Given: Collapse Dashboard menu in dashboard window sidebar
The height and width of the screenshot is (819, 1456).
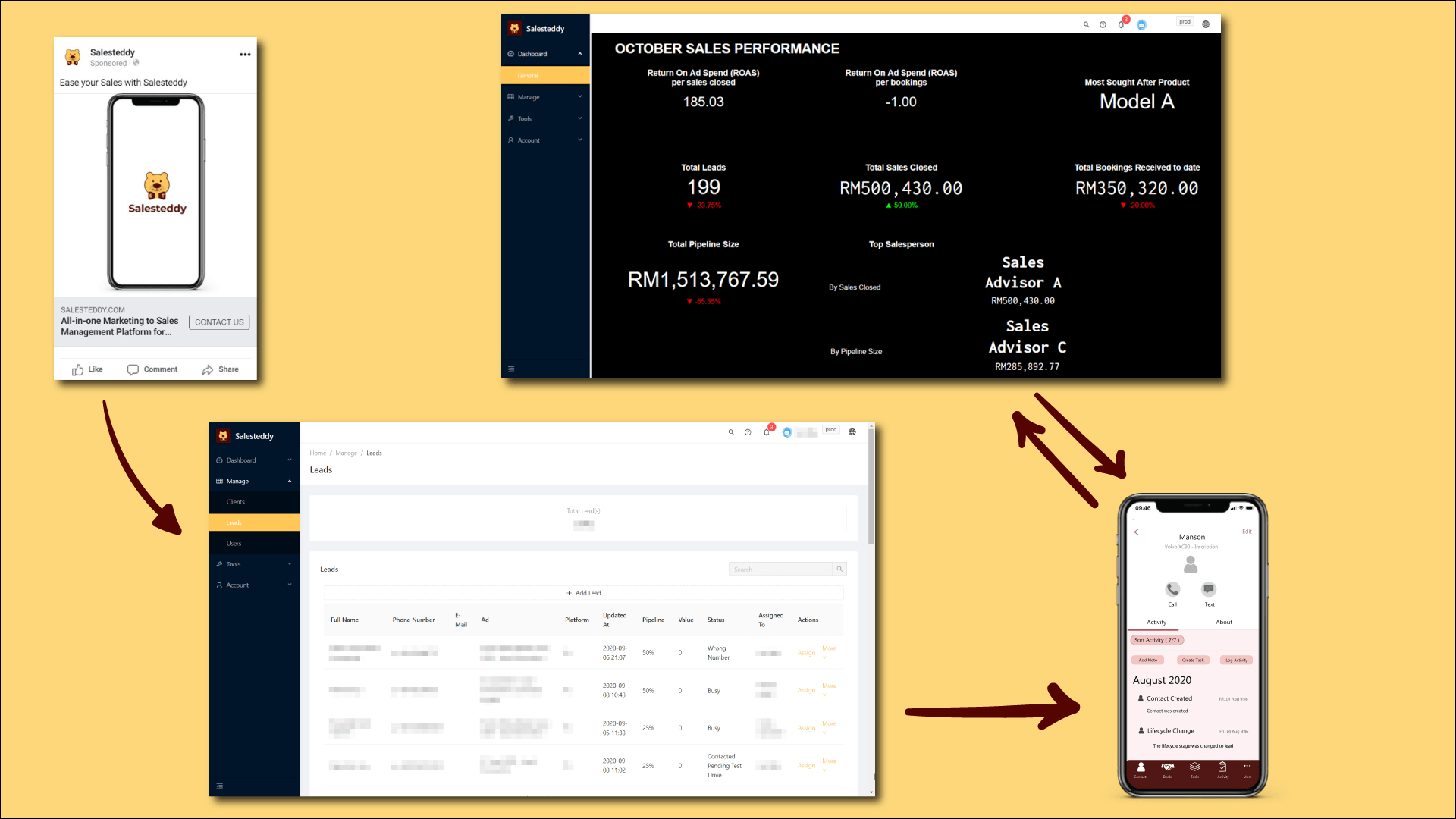Looking at the screenshot, I should [545, 54].
